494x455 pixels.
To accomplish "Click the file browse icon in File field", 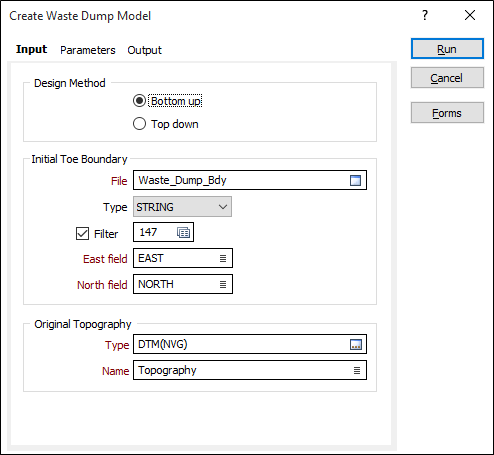I will 355,180.
